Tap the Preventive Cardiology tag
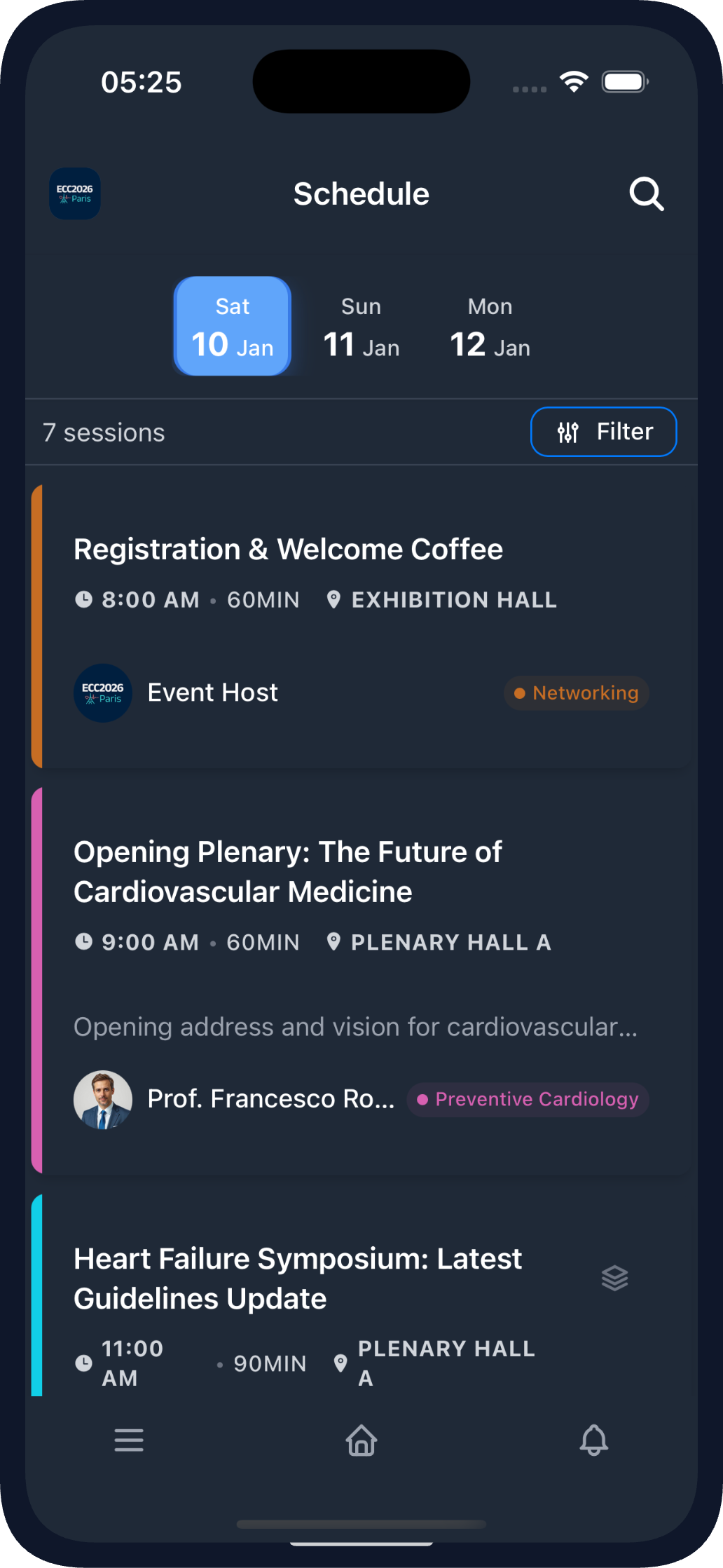This screenshot has width=723, height=1568. pos(528,1099)
